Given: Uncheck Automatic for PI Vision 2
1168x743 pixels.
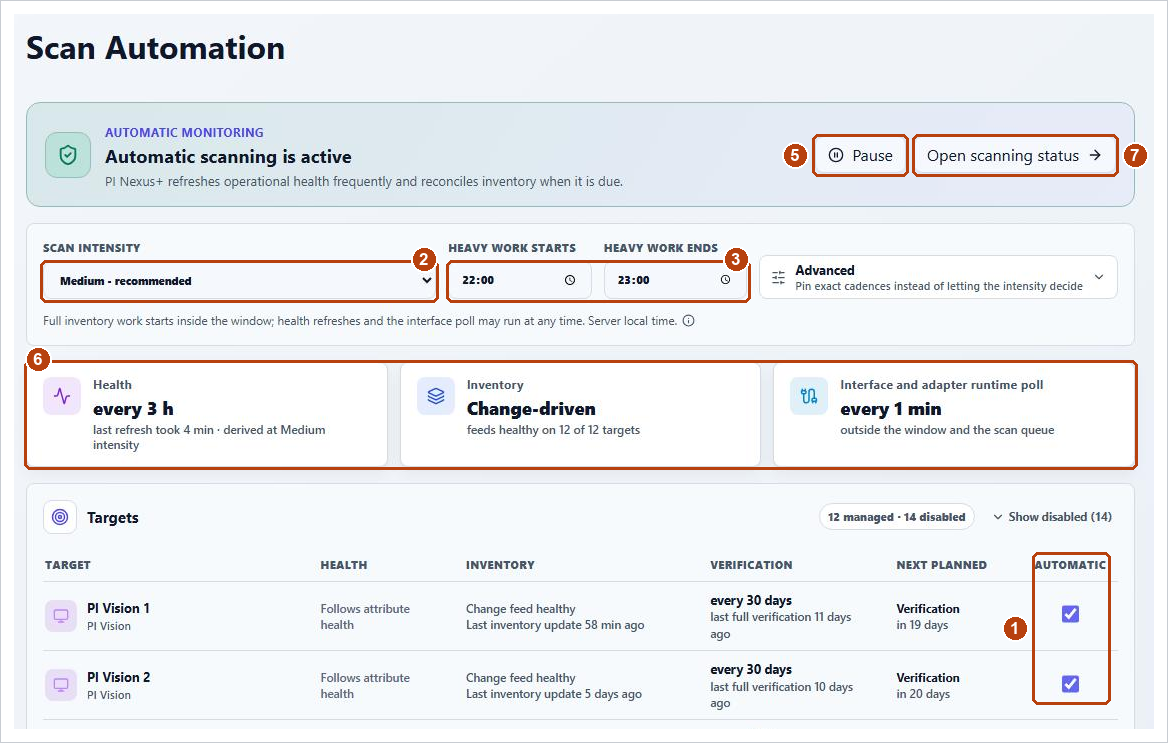Looking at the screenshot, I should [x=1070, y=683].
